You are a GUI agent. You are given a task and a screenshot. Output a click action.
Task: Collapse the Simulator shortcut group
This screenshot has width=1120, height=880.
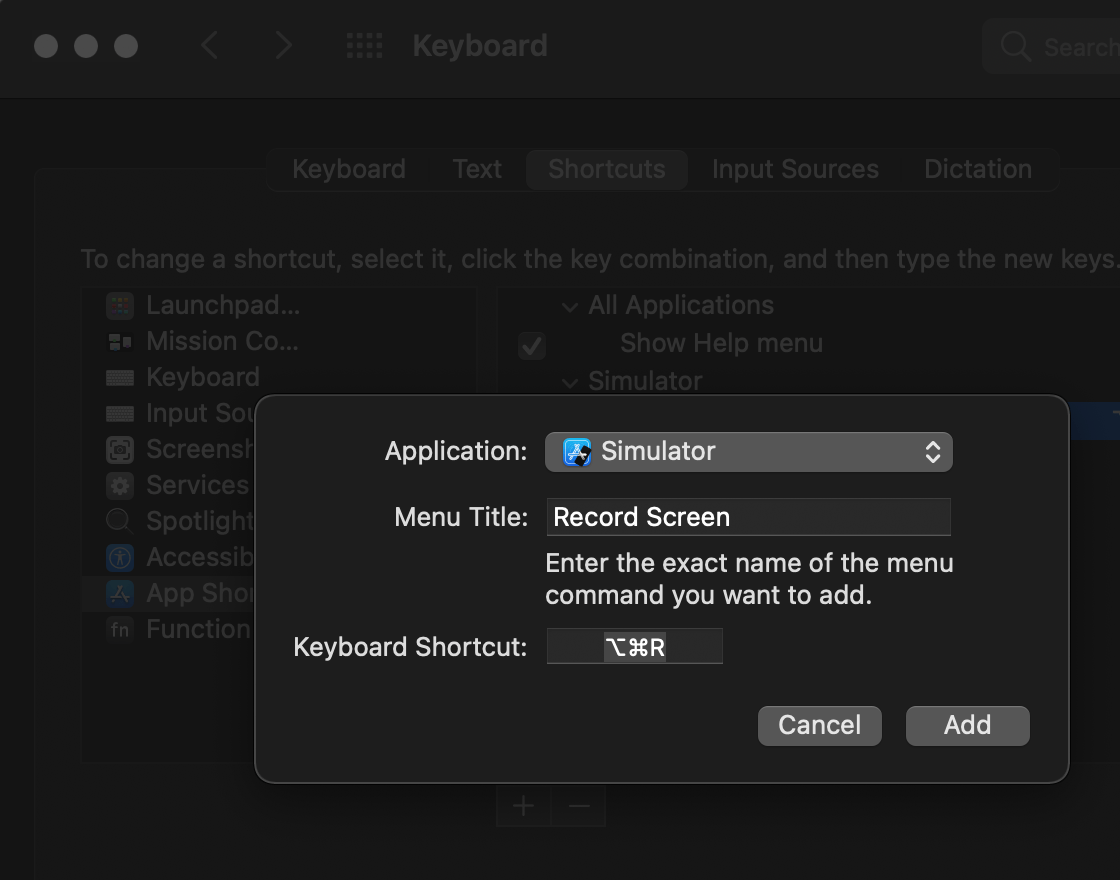click(x=570, y=382)
